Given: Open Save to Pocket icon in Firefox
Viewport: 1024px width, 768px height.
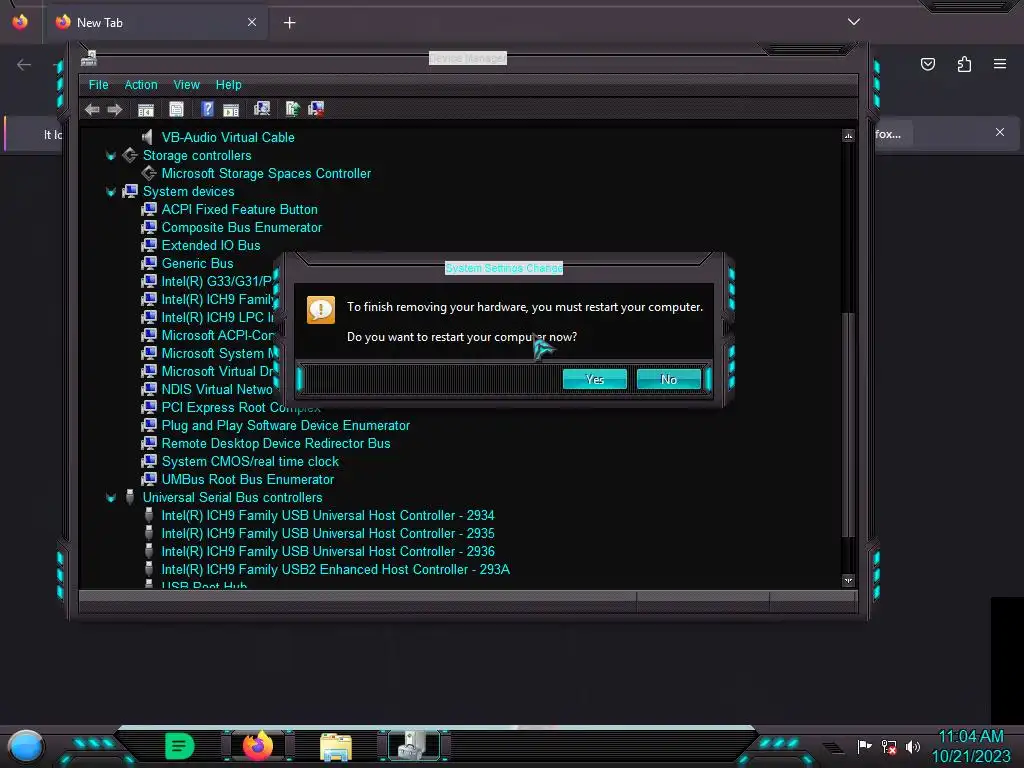Looking at the screenshot, I should click(927, 64).
